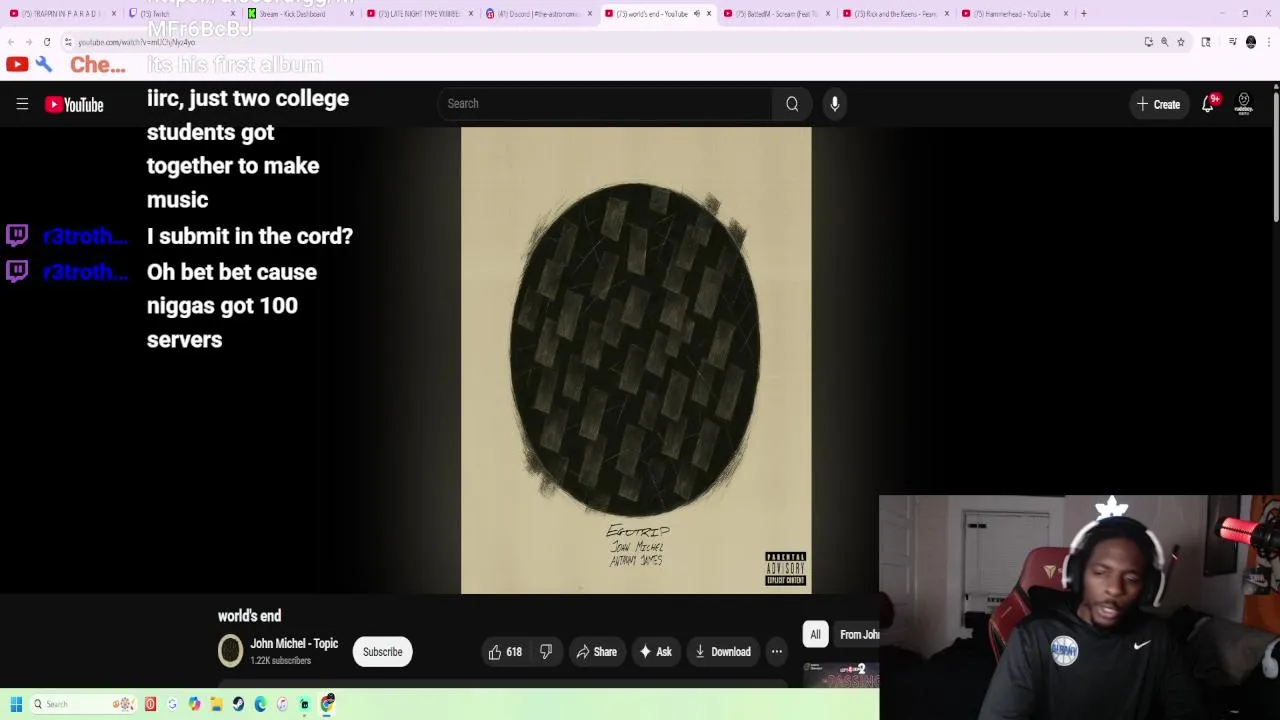The height and width of the screenshot is (720, 1280).
Task: Start voice search with the microphone
Action: point(835,104)
